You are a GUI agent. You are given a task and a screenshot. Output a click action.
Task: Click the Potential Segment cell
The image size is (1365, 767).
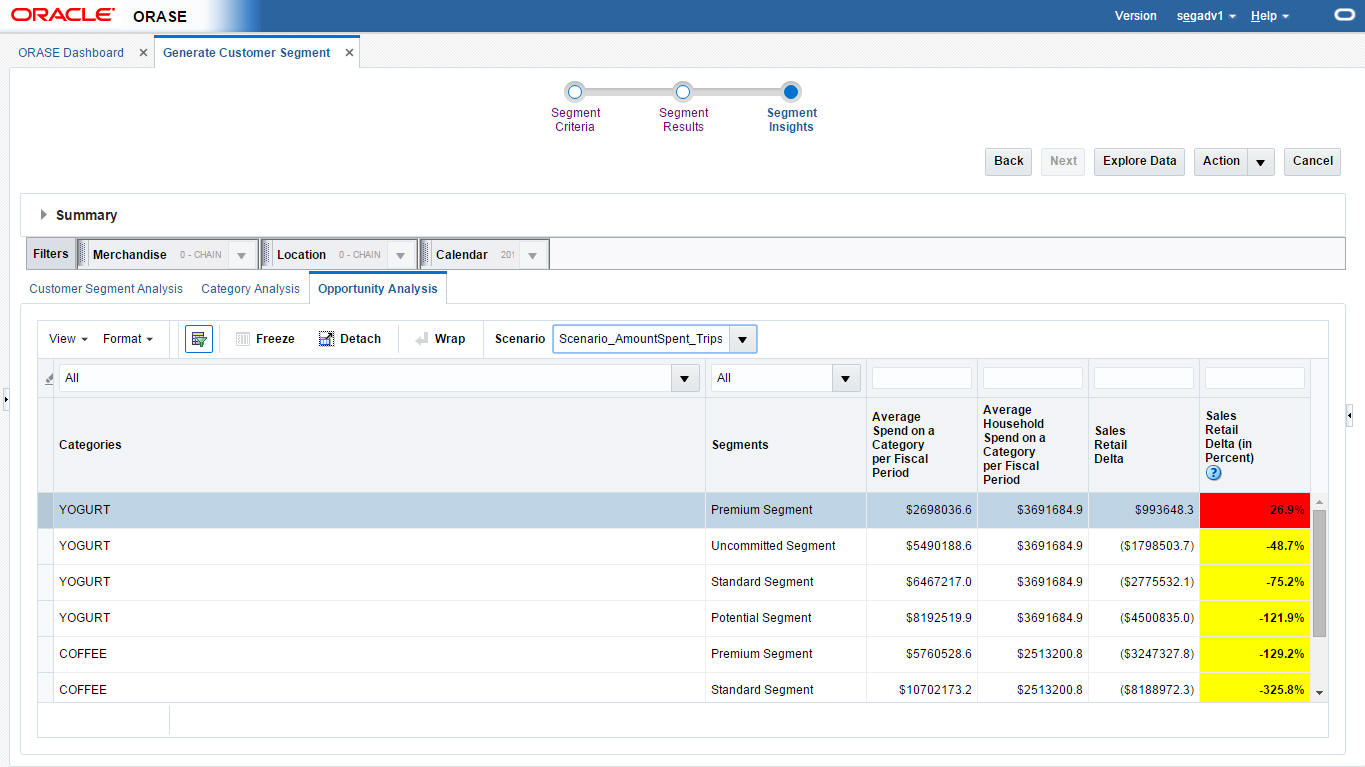pos(786,618)
